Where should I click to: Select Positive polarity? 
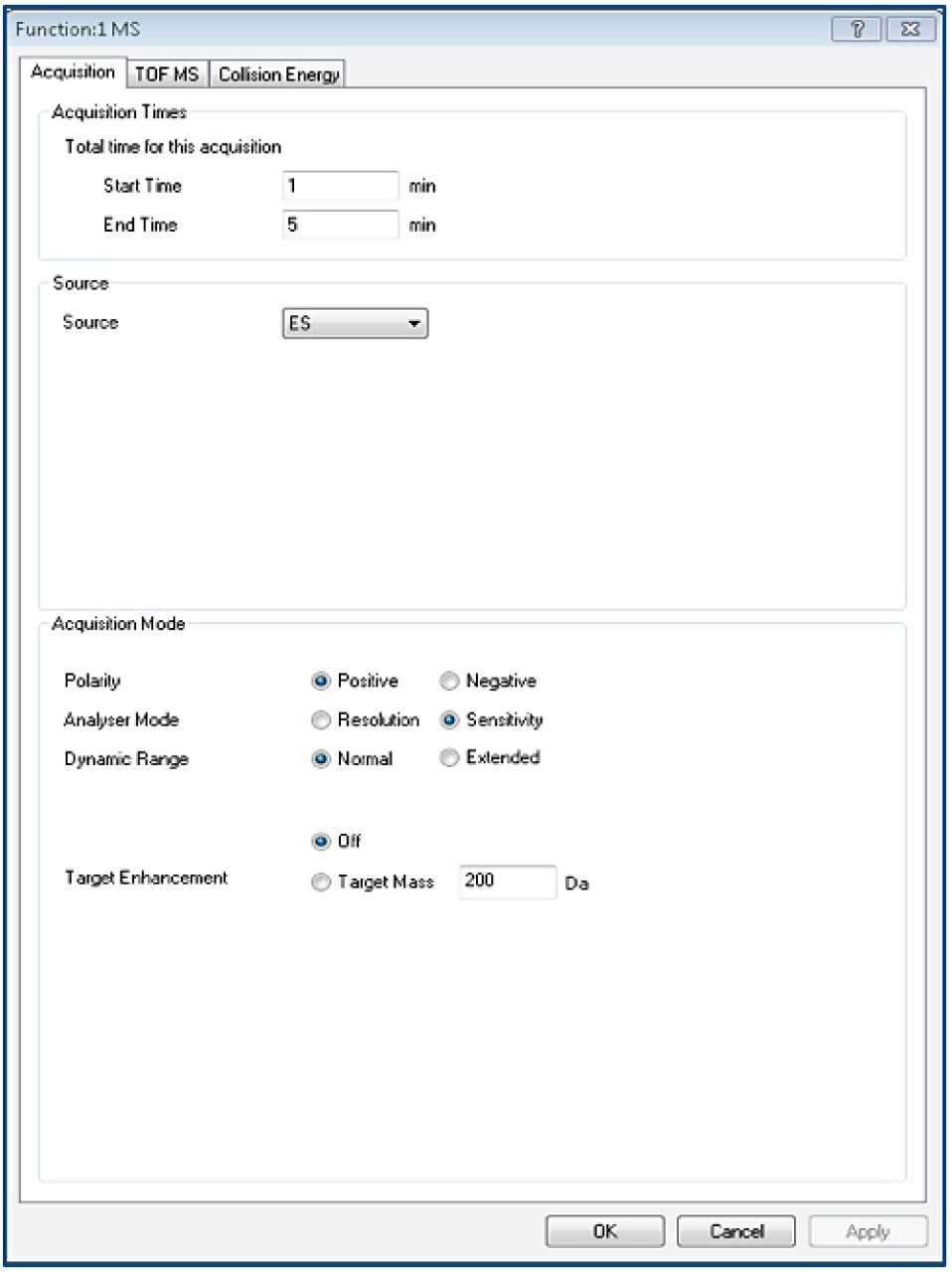[x=321, y=681]
